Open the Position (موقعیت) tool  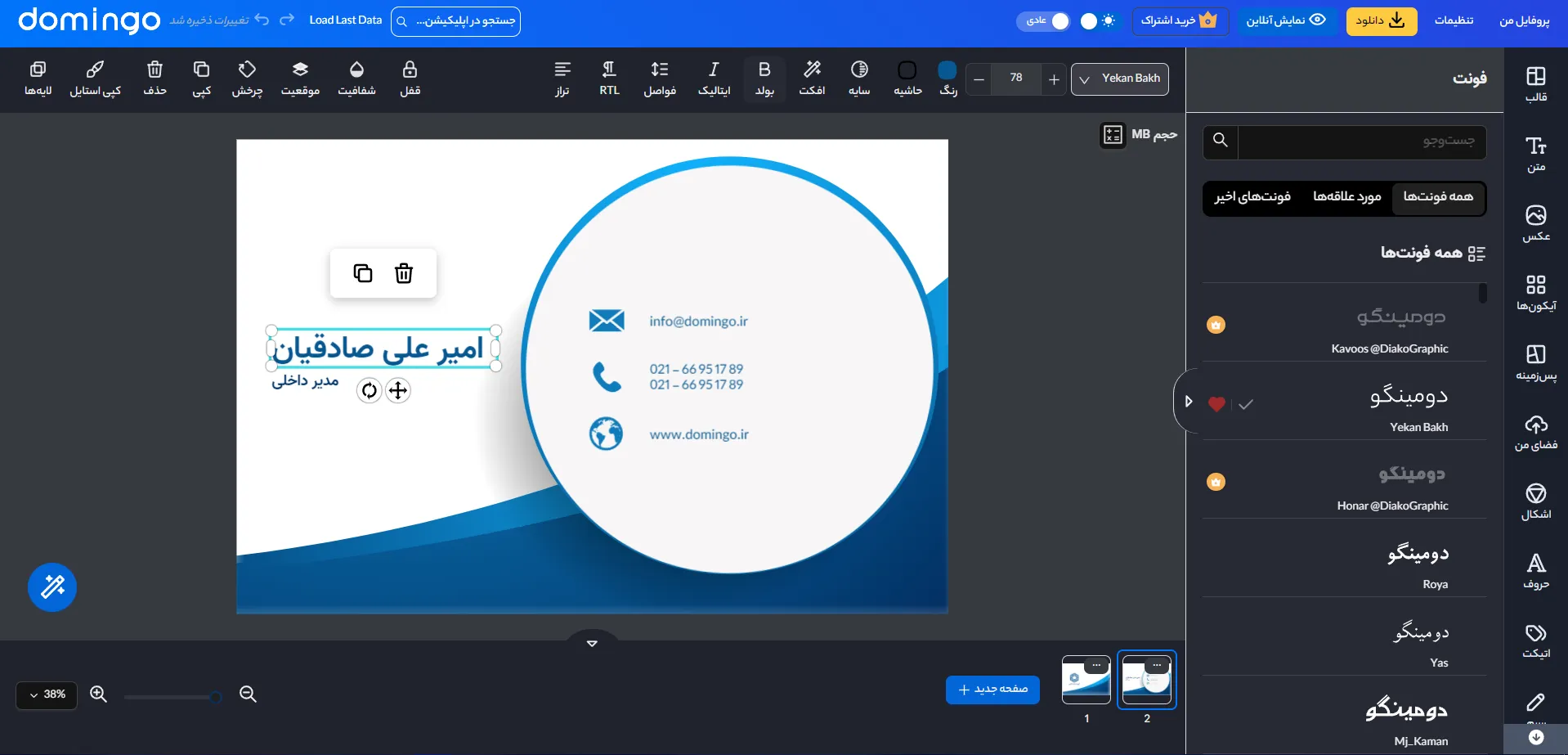tap(300, 79)
